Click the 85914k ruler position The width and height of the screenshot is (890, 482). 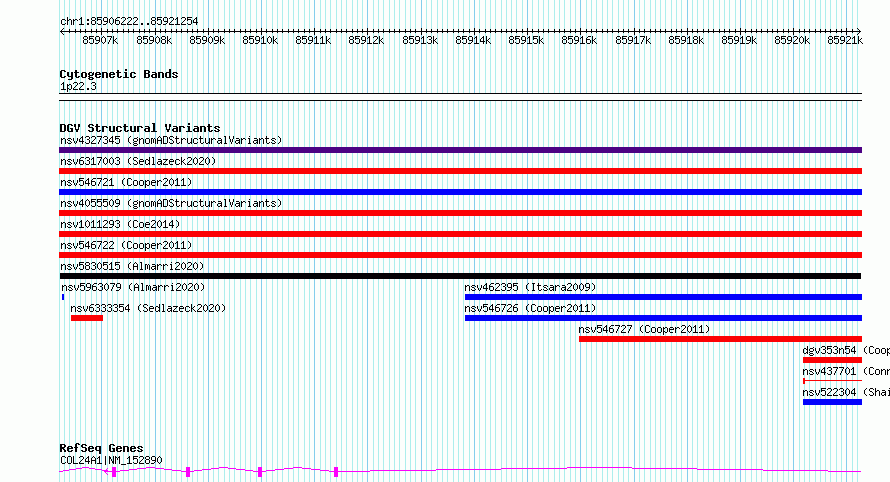(x=473, y=40)
